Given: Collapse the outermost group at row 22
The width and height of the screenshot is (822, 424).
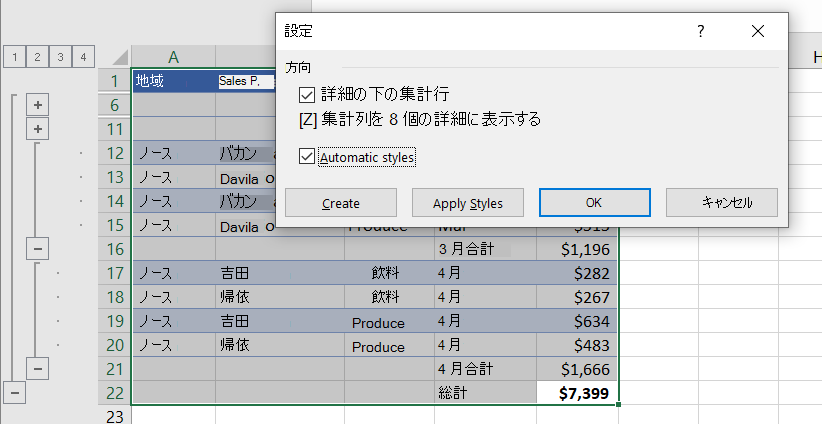Looking at the screenshot, I should pos(15,392).
